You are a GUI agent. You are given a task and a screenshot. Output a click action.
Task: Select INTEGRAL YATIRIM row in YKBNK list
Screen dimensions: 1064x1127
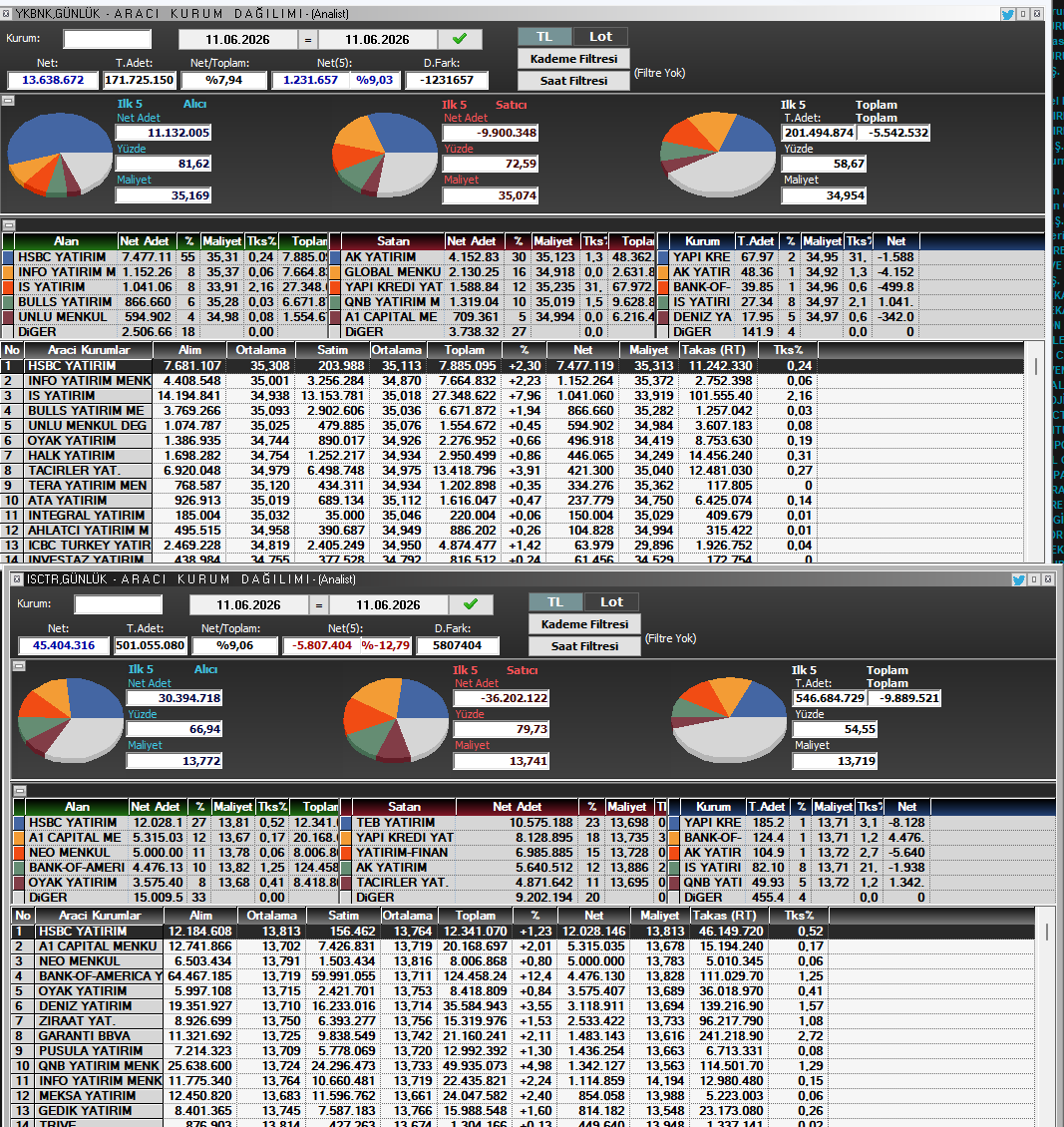513,516
